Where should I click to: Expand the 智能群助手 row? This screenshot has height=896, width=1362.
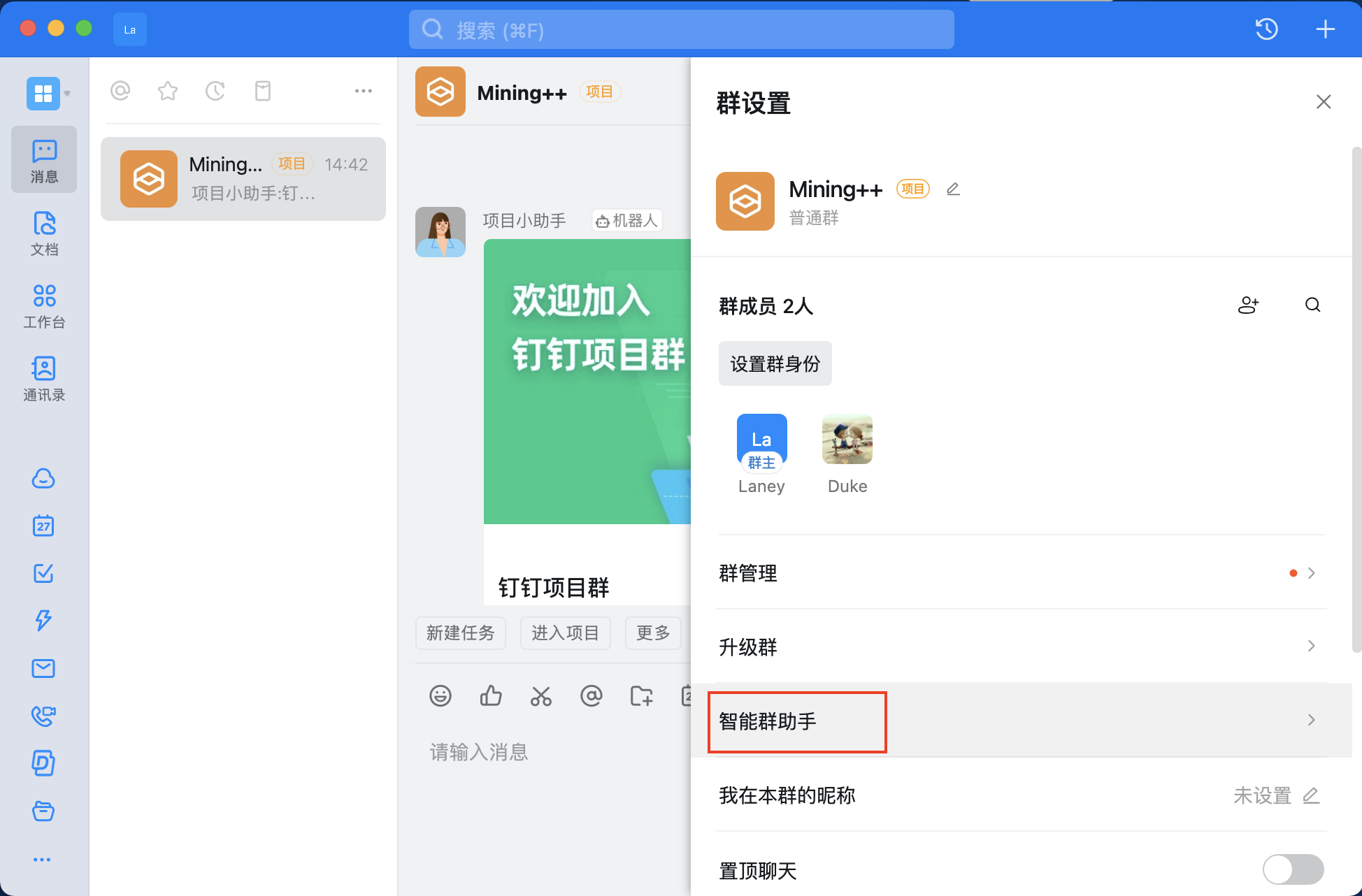coord(1021,721)
